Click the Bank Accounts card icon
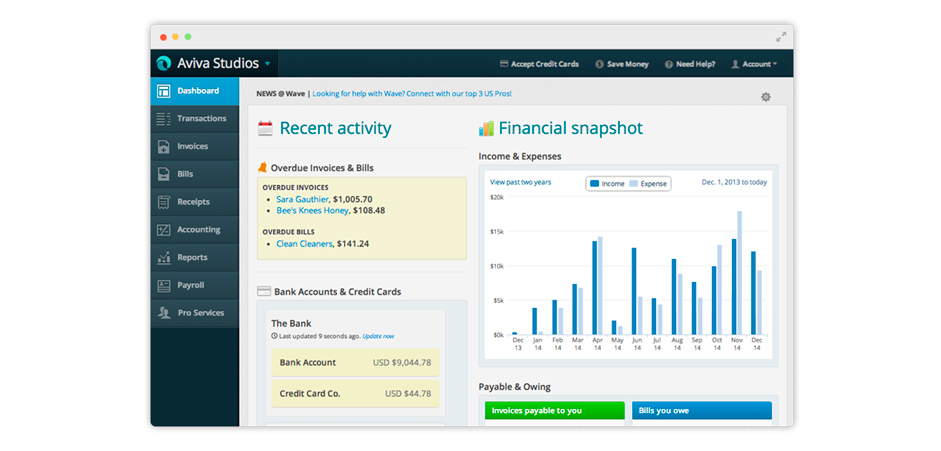The width and height of the screenshot is (941, 451). pos(263,291)
